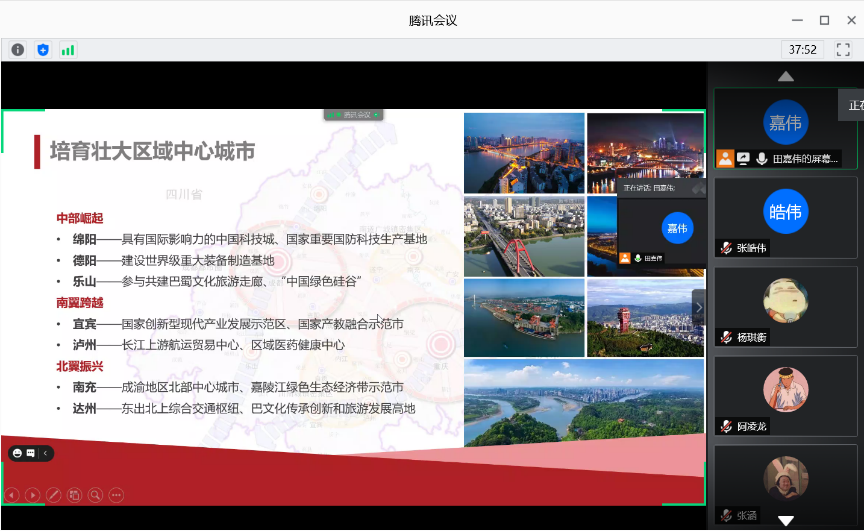This screenshot has height=531, width=864.
Task: Click the muted mic icon beside 张涵
Action: click(727, 516)
